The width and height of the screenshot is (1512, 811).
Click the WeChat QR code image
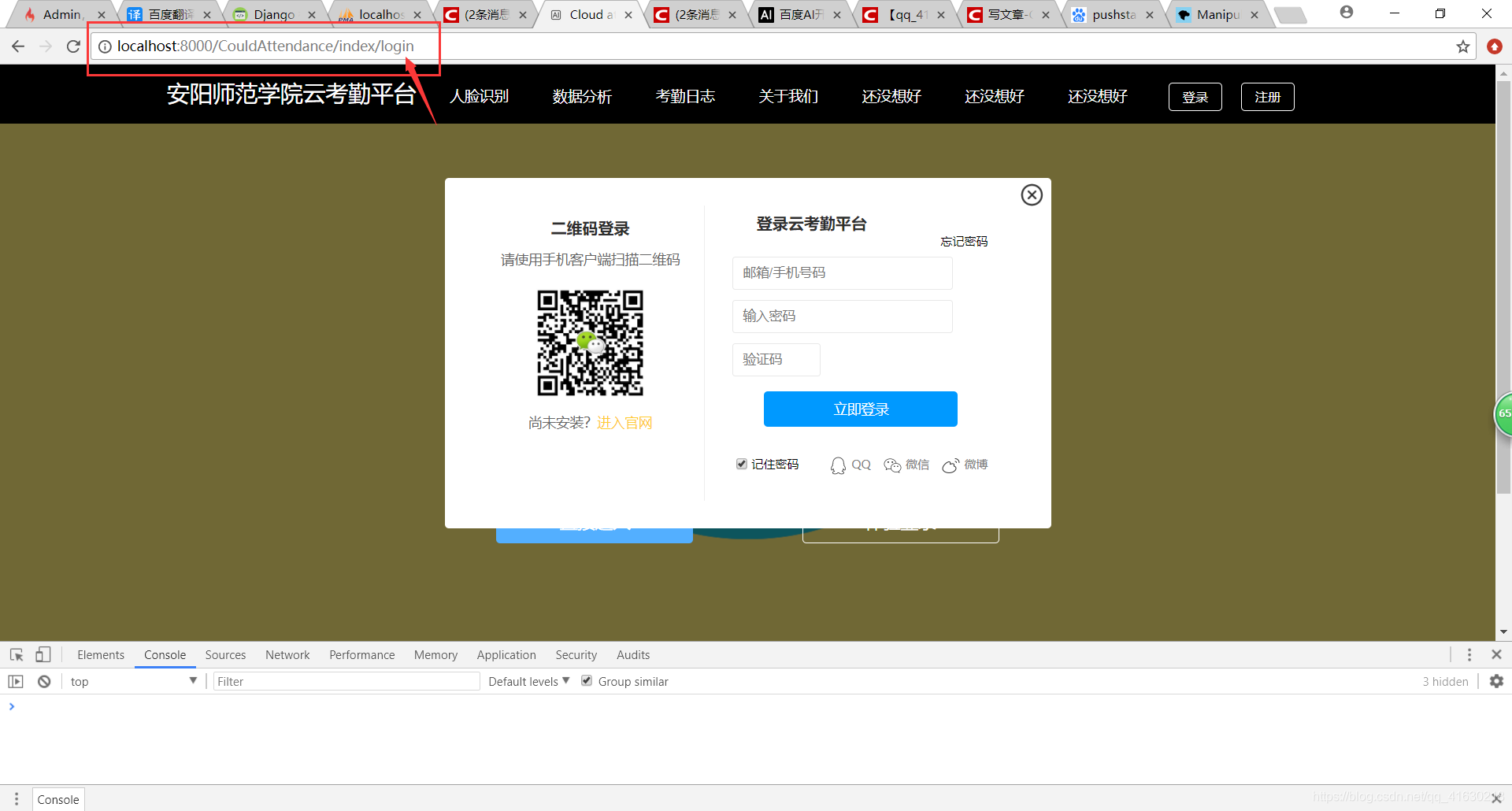[591, 343]
